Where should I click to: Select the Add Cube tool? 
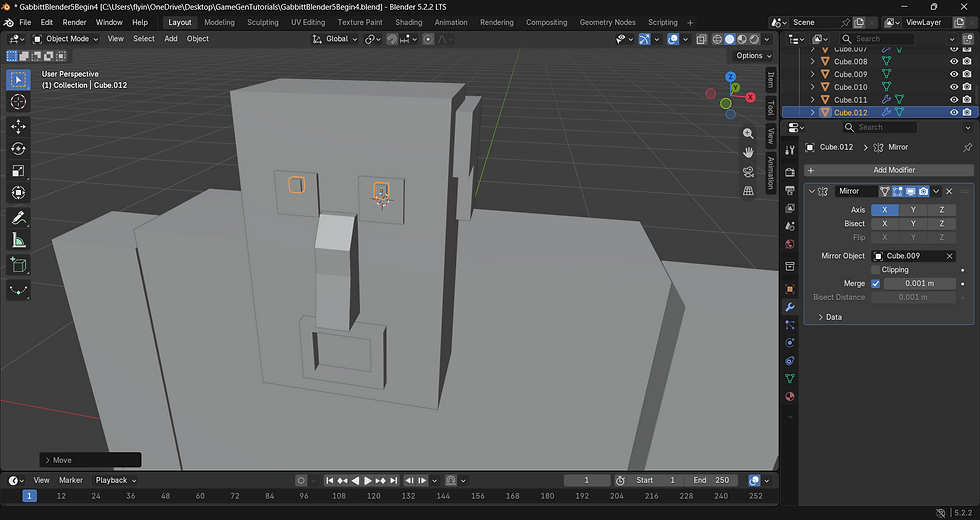(x=18, y=265)
